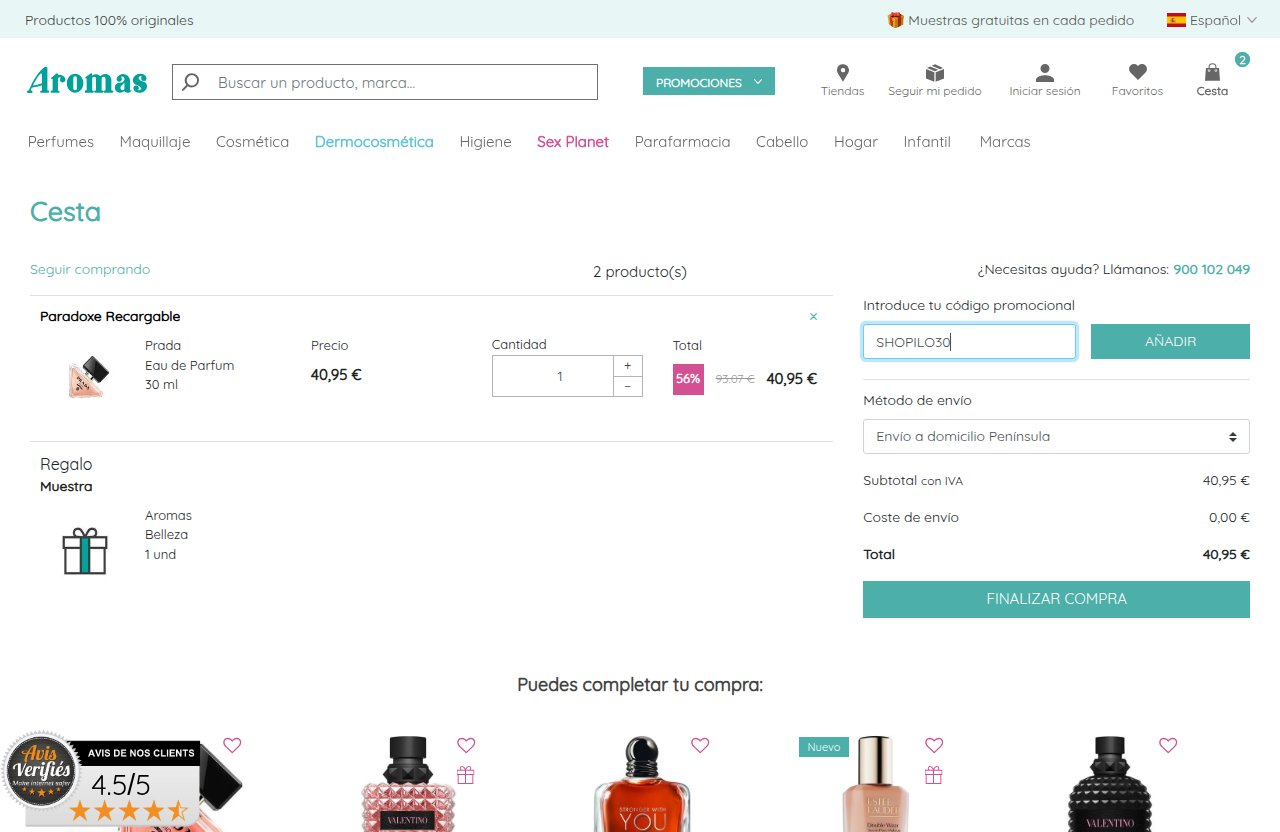Open the Parafarmacia menu

click(682, 142)
